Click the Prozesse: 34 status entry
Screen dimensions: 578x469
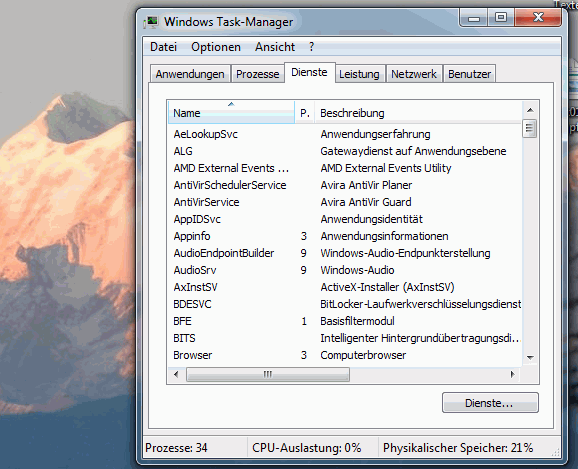pyautogui.click(x=176, y=448)
